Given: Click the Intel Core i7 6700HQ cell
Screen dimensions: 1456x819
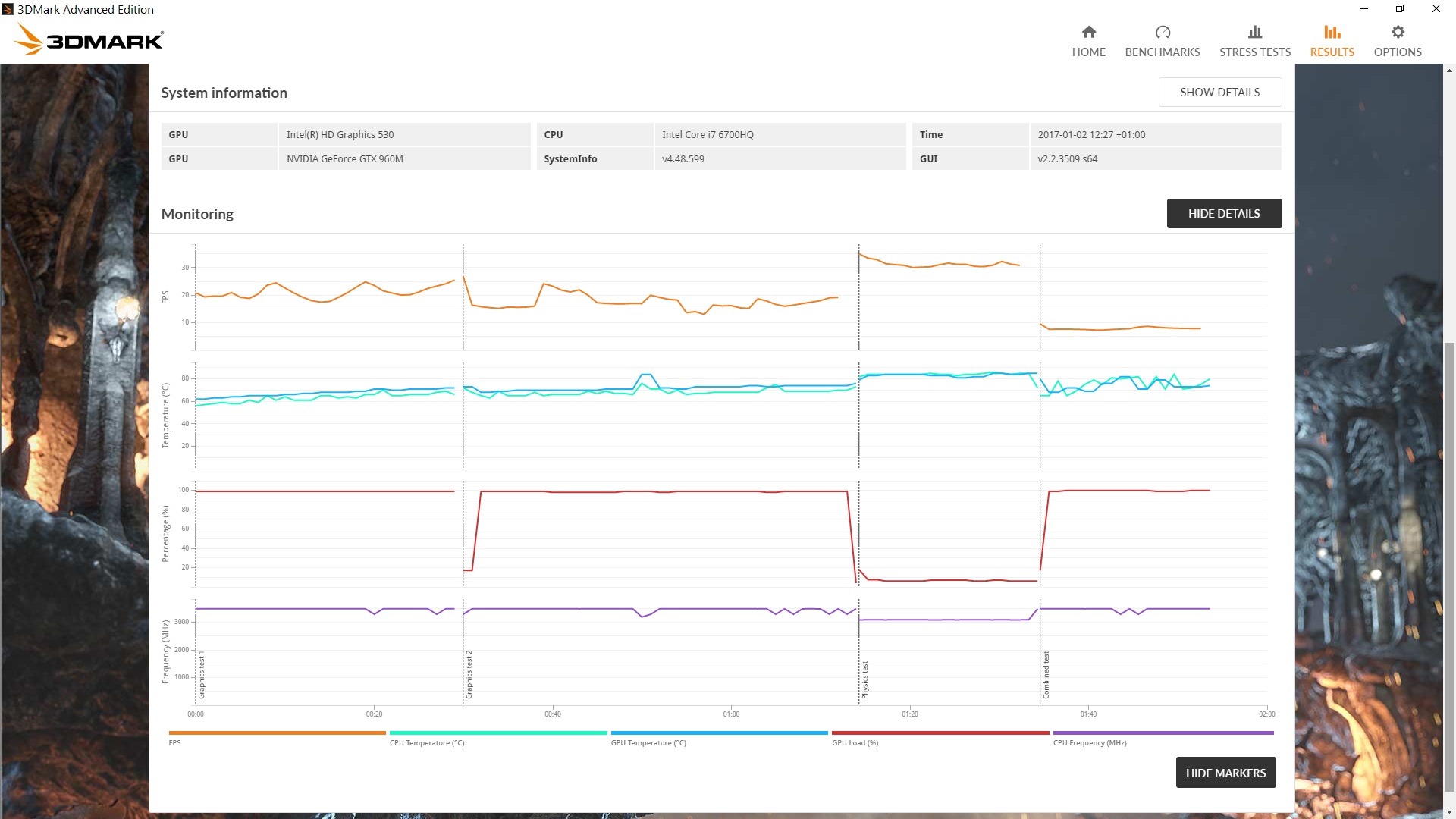Looking at the screenshot, I should coord(780,134).
